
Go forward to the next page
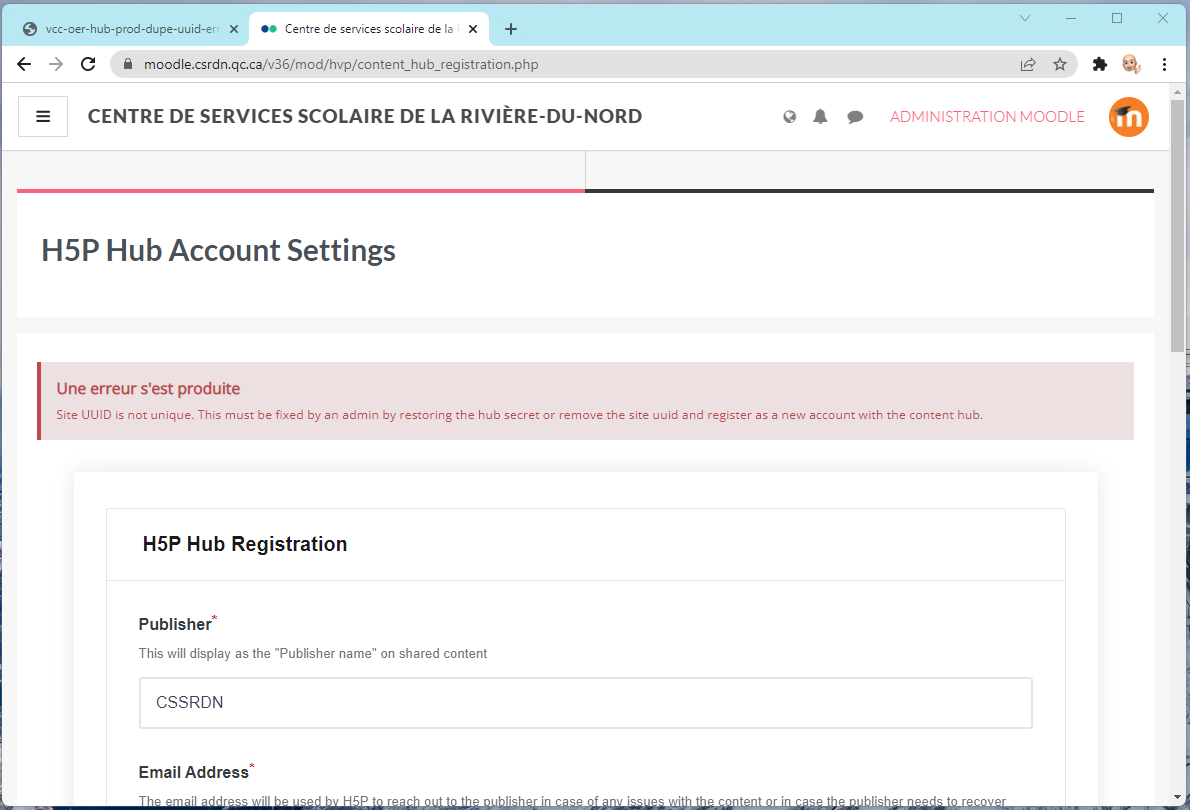[x=56, y=65]
